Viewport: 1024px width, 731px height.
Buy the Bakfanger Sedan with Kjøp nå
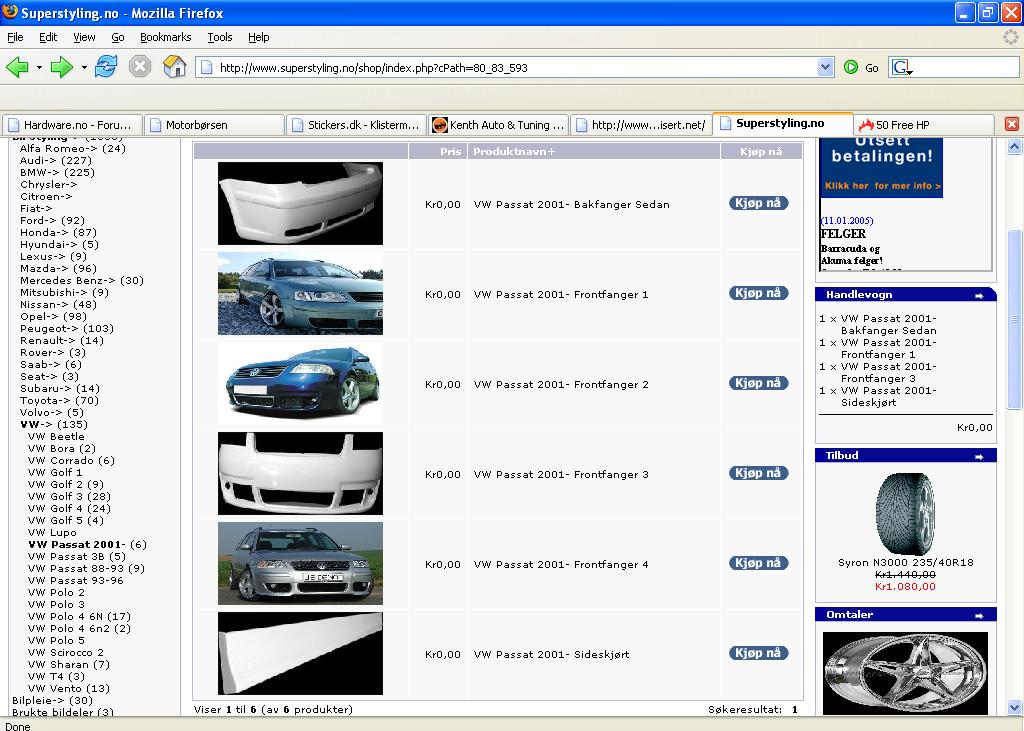(x=758, y=203)
